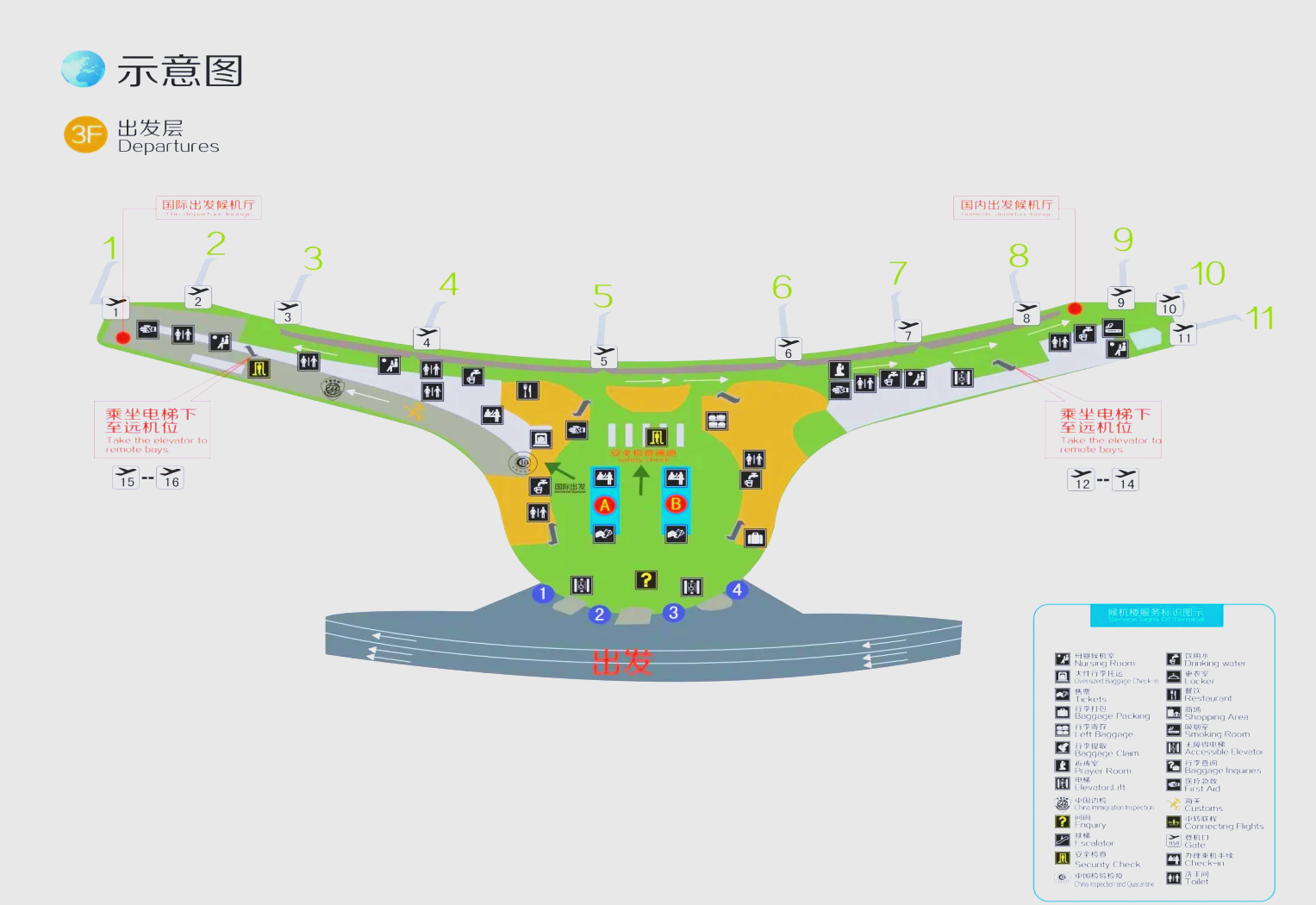The width and height of the screenshot is (1316, 905).
Task: Click the yellow question mark Enquiry icon
Action: tap(646, 580)
